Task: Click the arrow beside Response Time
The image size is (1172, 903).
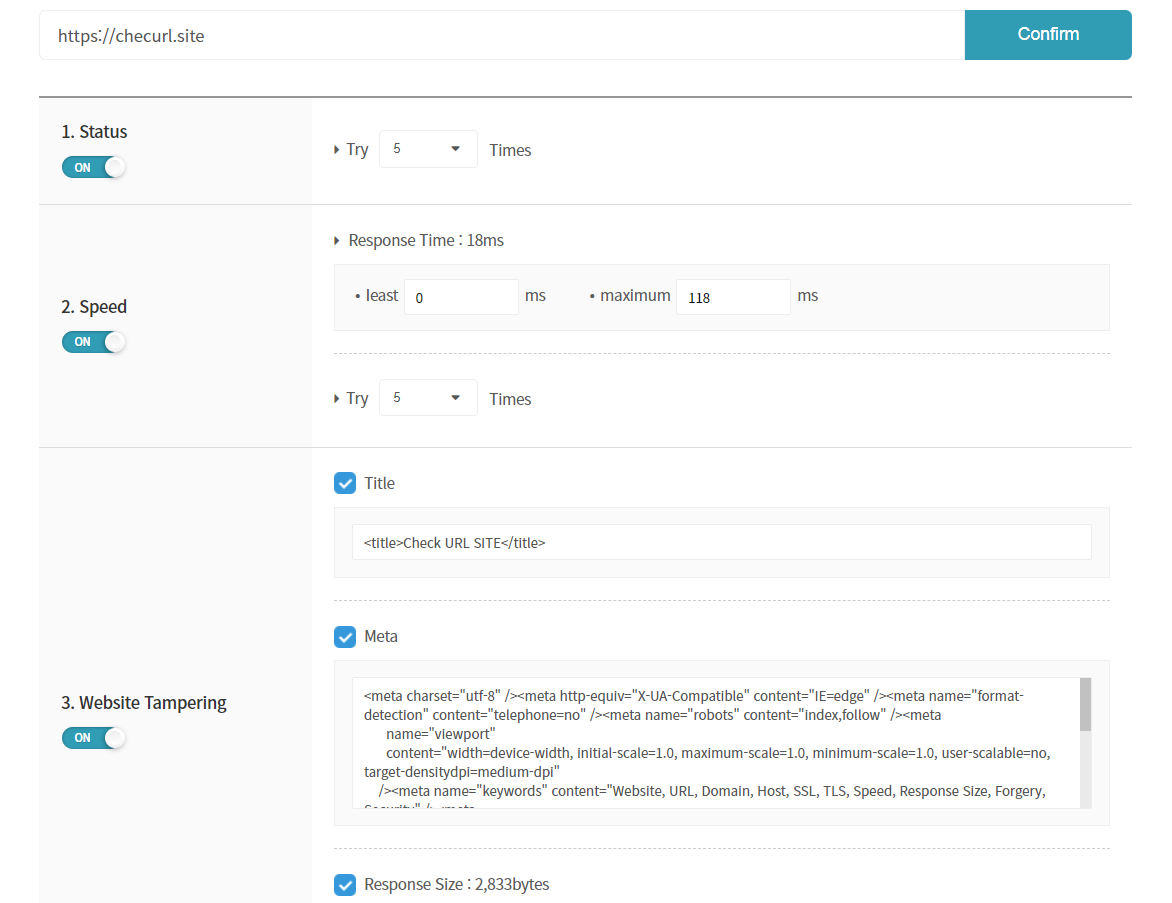Action: click(x=337, y=241)
